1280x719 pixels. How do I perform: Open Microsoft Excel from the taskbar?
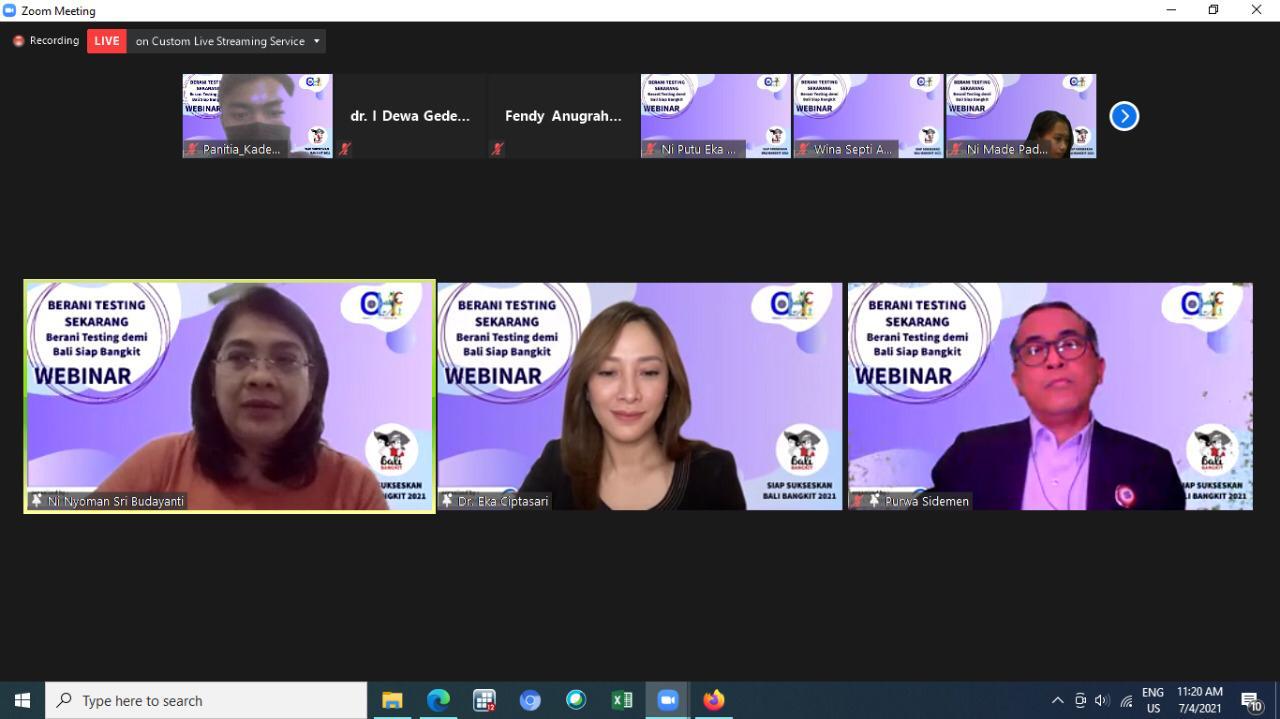pyautogui.click(x=622, y=700)
